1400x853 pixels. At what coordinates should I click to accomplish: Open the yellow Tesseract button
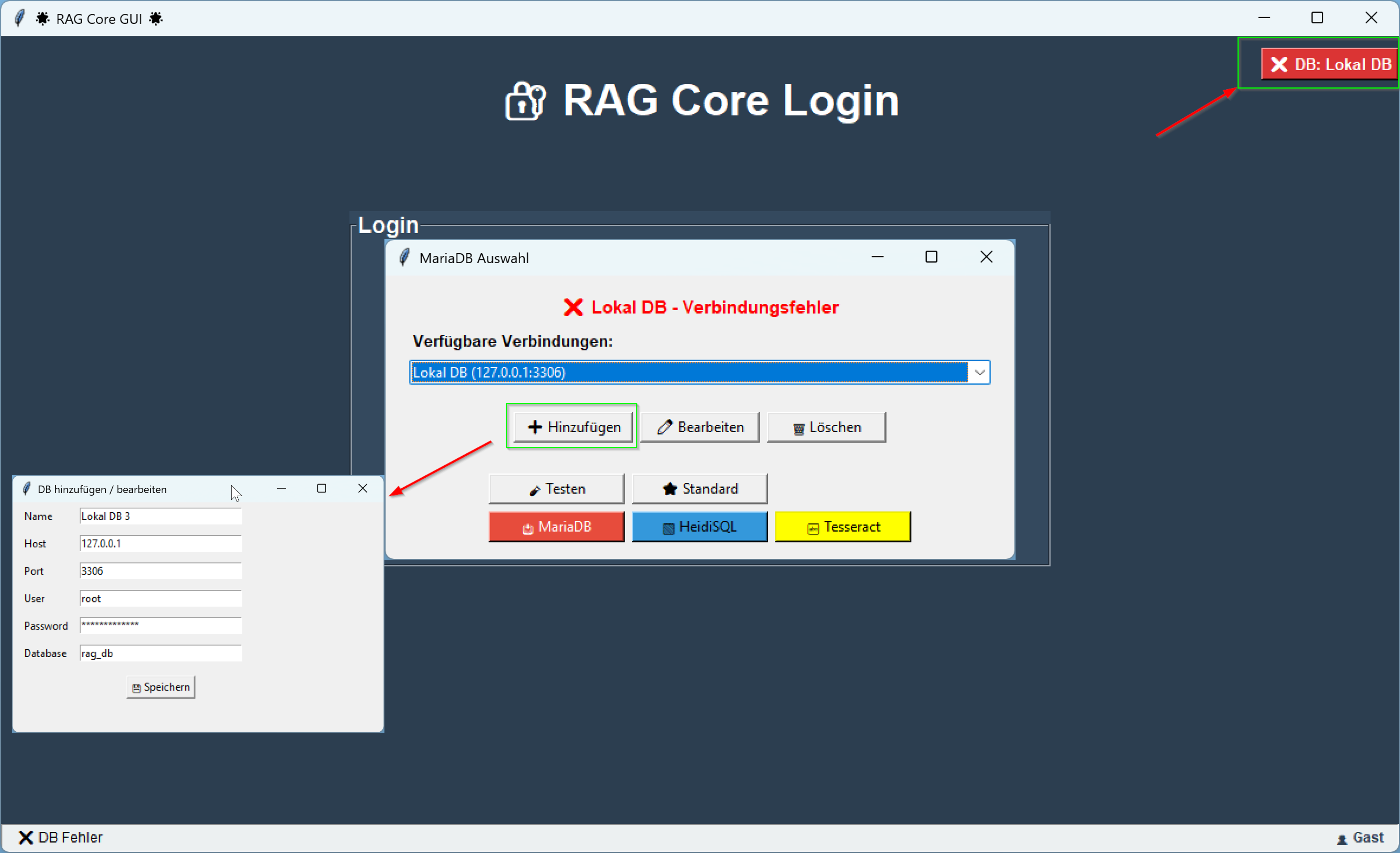pos(843,527)
